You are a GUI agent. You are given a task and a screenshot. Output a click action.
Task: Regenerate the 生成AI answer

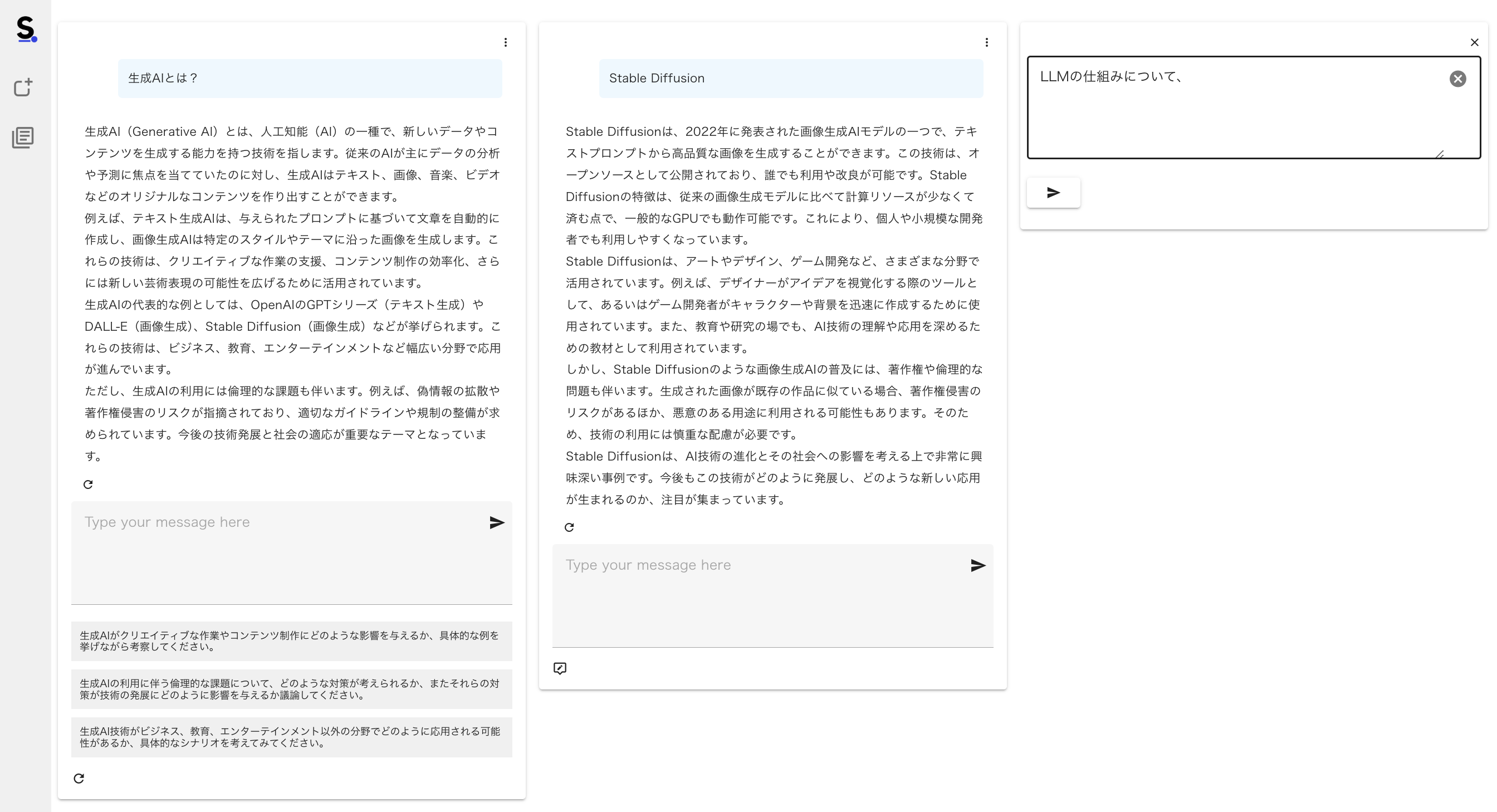coord(88,485)
